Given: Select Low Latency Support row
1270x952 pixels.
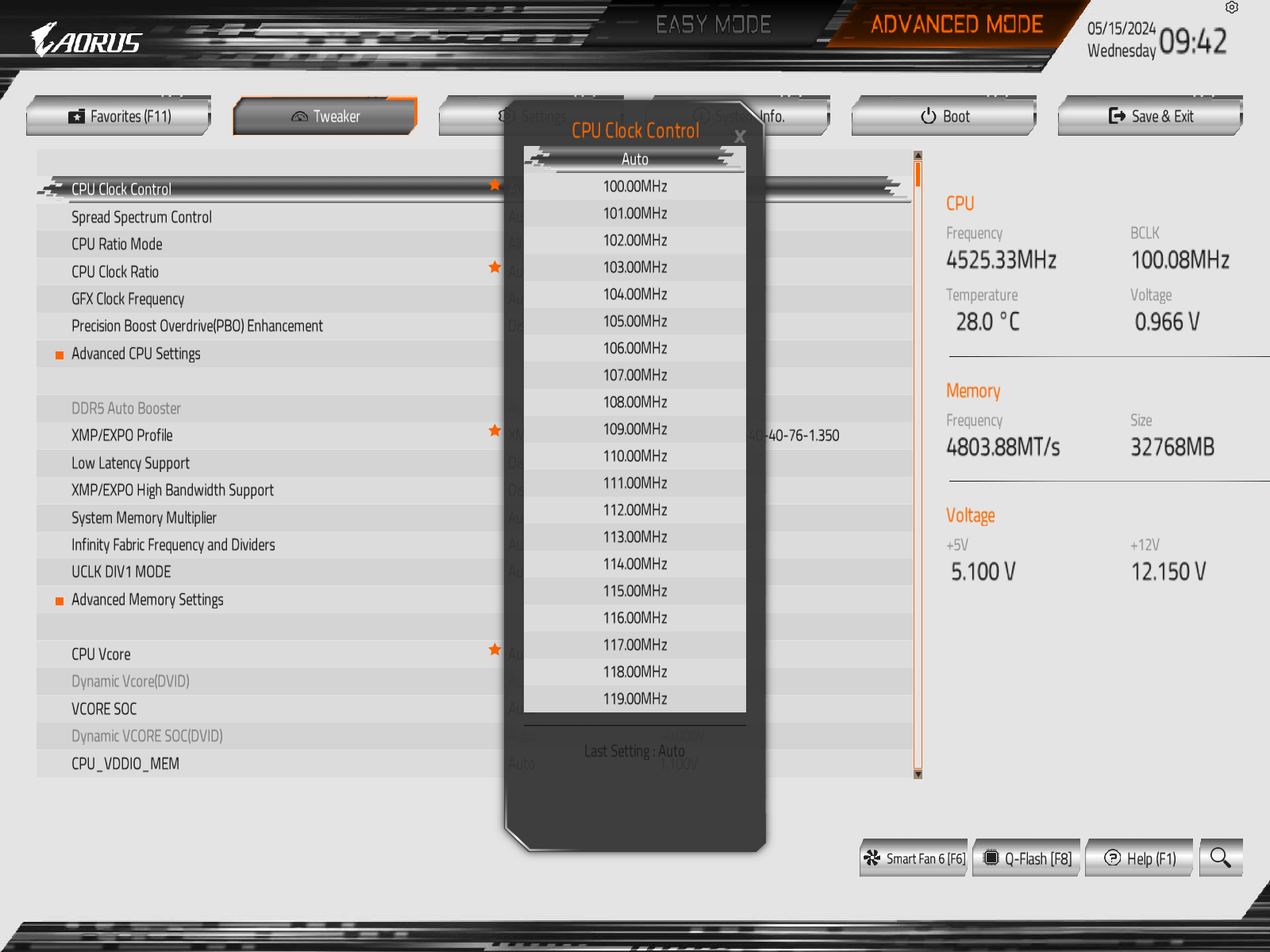Looking at the screenshot, I should click(x=474, y=463).
